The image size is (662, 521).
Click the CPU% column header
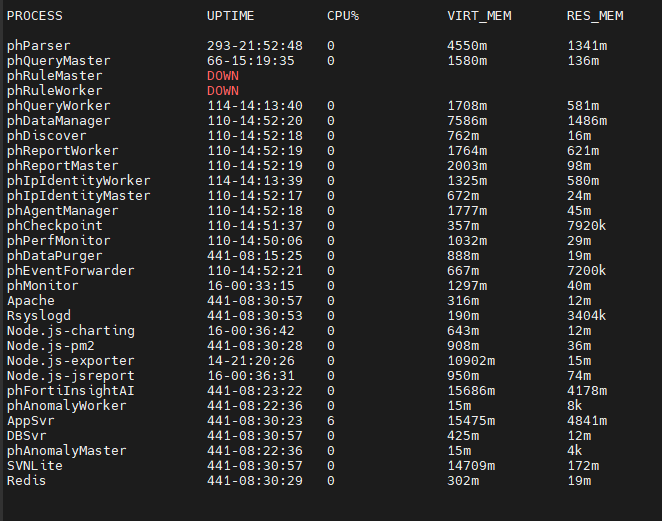342,16
